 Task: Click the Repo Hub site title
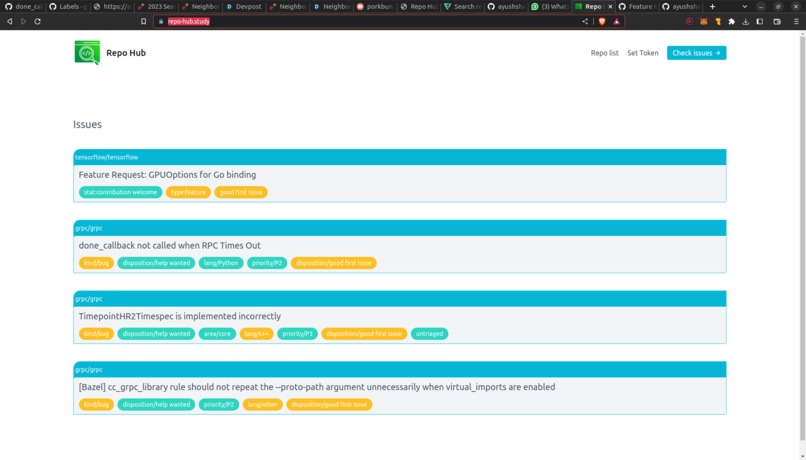click(126, 53)
